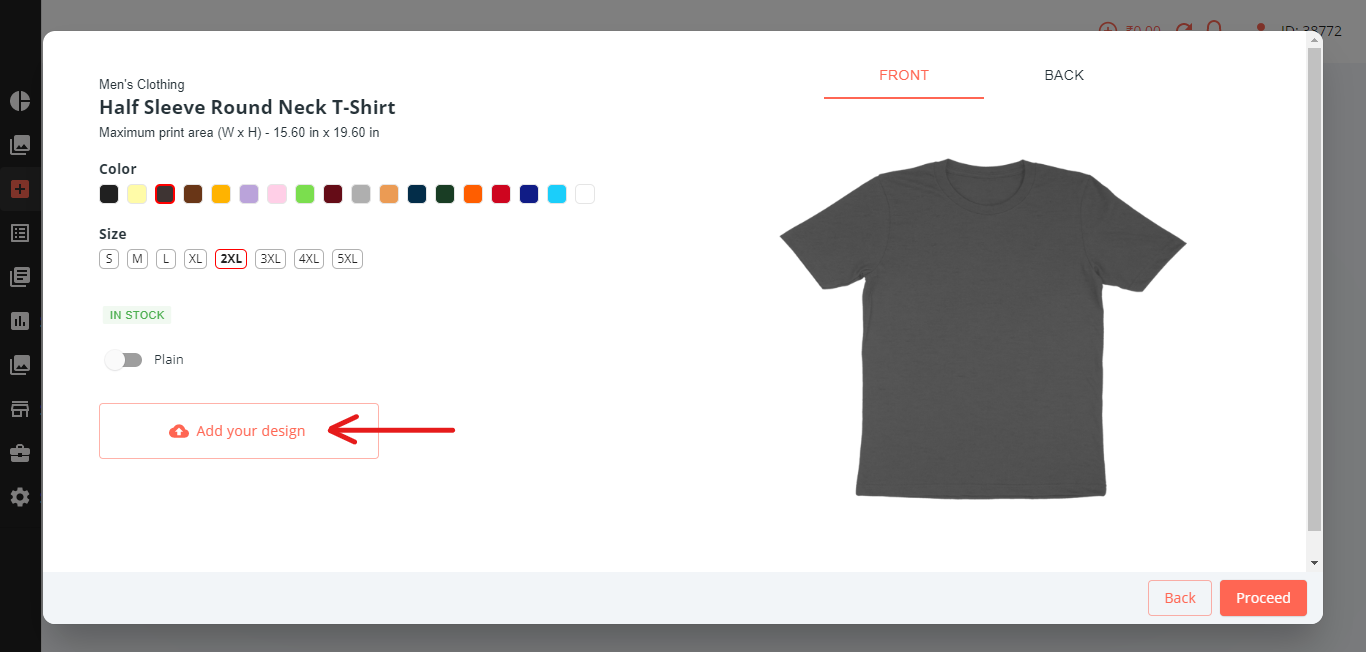Image resolution: width=1366 pixels, height=652 pixels.
Task: Pick the white color swatch
Action: [585, 194]
